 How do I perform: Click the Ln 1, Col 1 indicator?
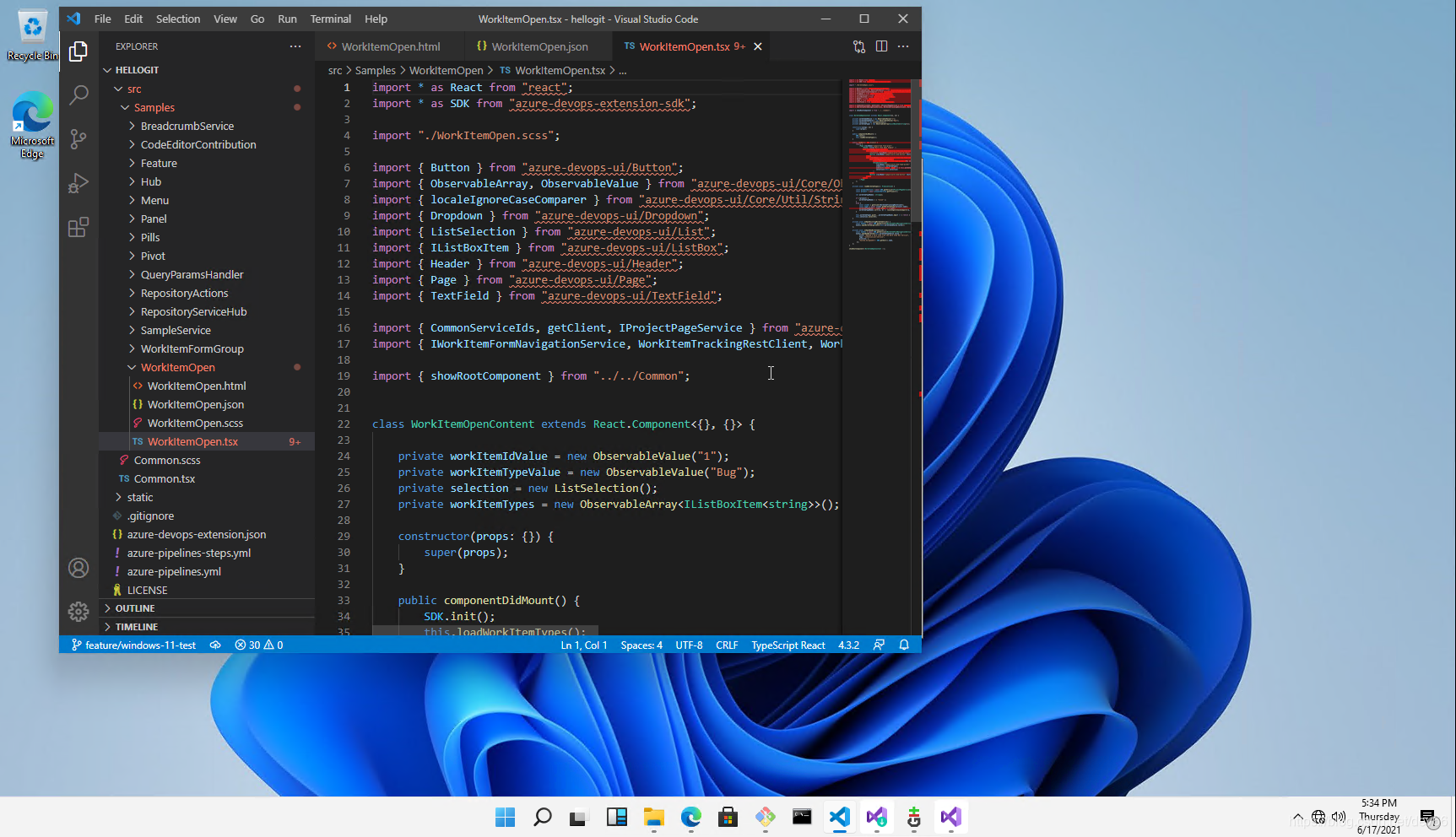tap(584, 645)
